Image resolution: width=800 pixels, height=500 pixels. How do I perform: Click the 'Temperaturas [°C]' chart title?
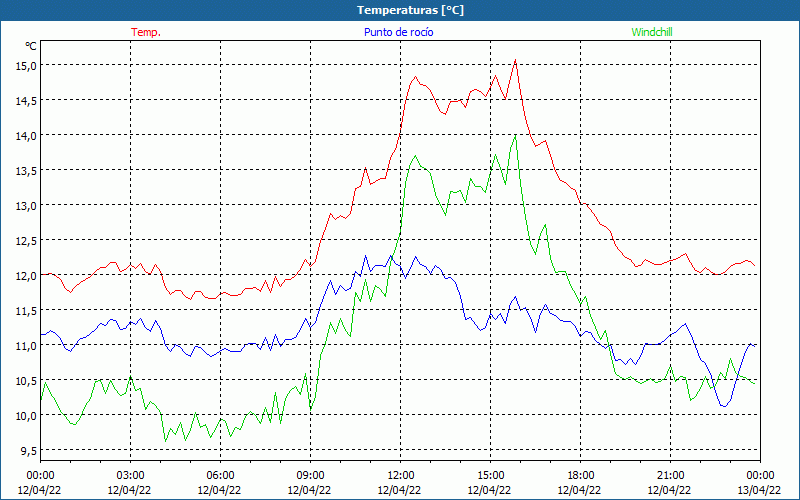[x=410, y=10]
